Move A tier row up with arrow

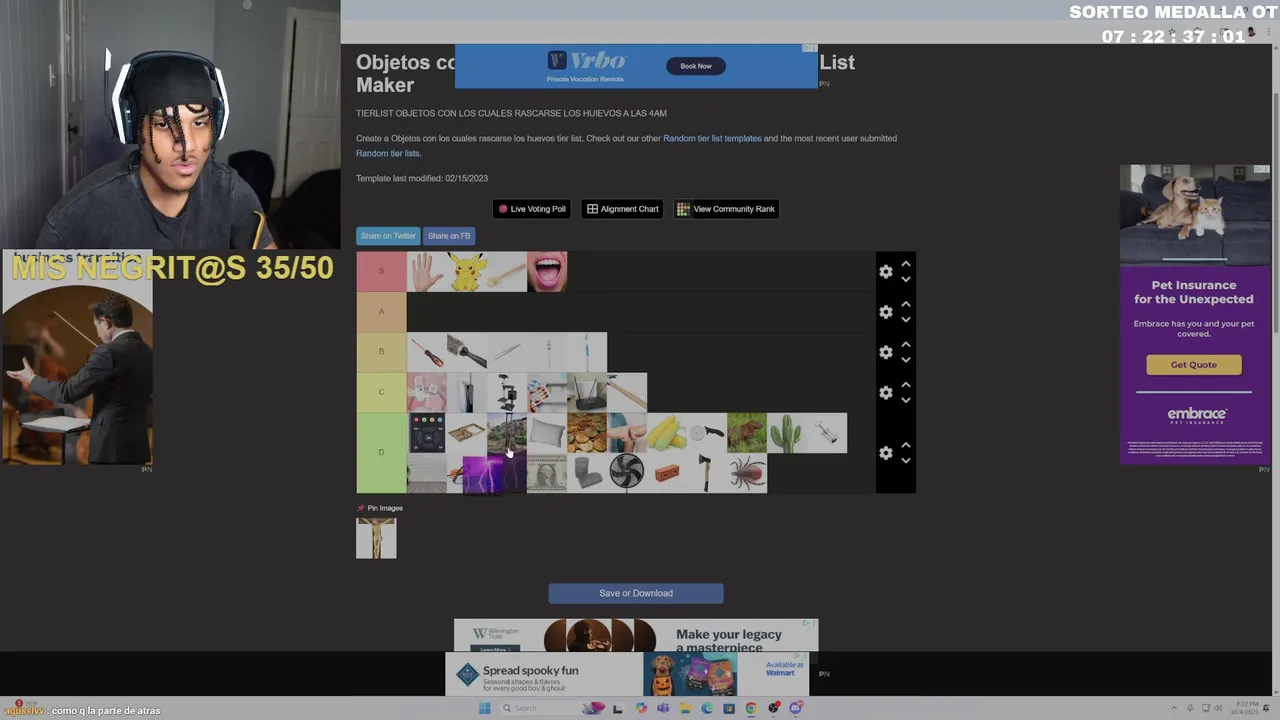pos(905,304)
